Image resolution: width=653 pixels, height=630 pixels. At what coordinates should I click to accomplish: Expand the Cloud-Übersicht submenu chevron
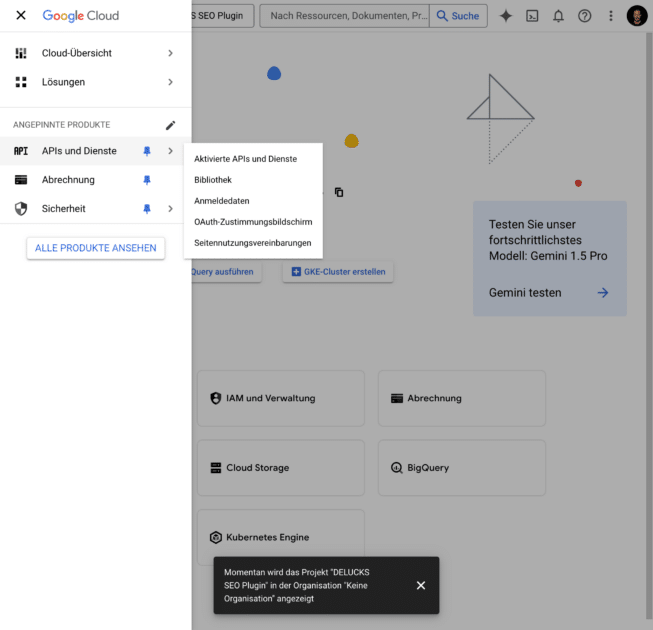point(170,53)
